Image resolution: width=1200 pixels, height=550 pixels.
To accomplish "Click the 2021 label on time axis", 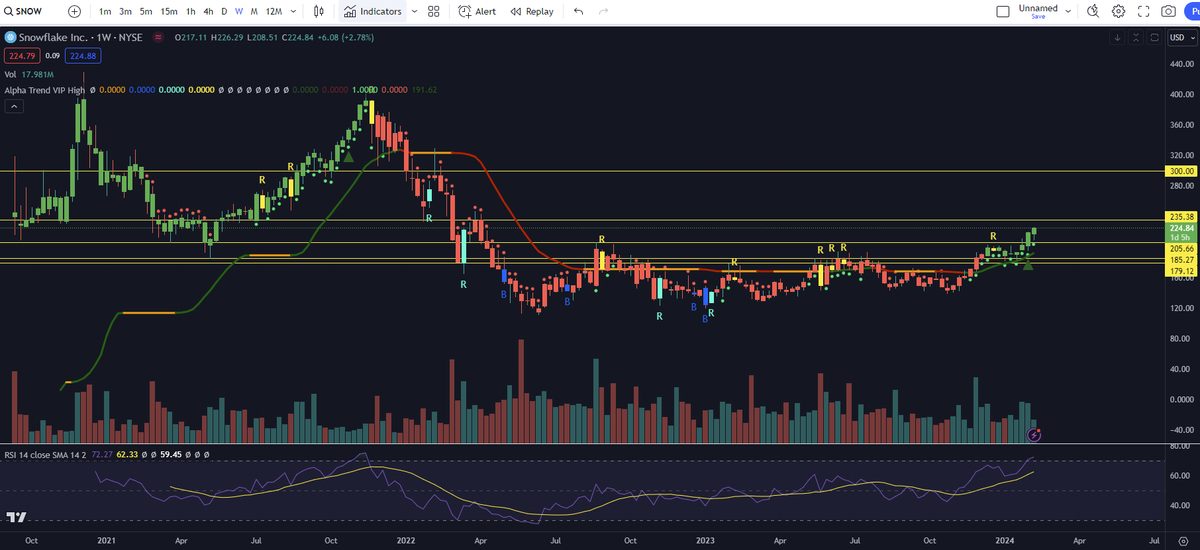I will tap(106, 540).
